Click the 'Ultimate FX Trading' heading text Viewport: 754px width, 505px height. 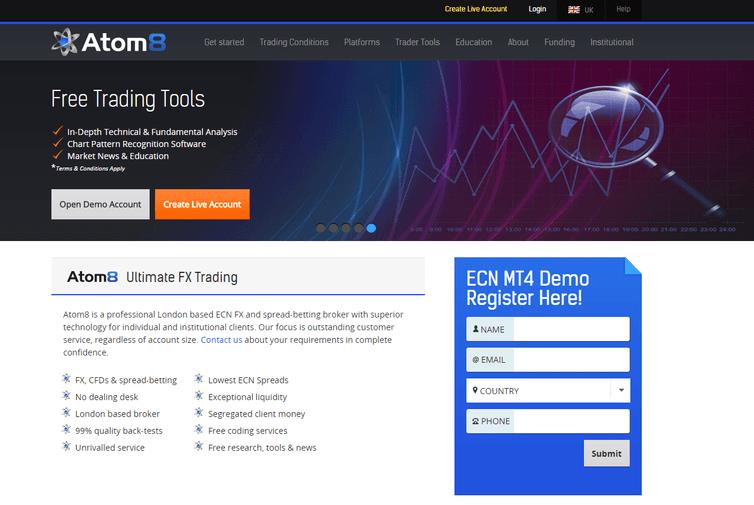(x=182, y=277)
